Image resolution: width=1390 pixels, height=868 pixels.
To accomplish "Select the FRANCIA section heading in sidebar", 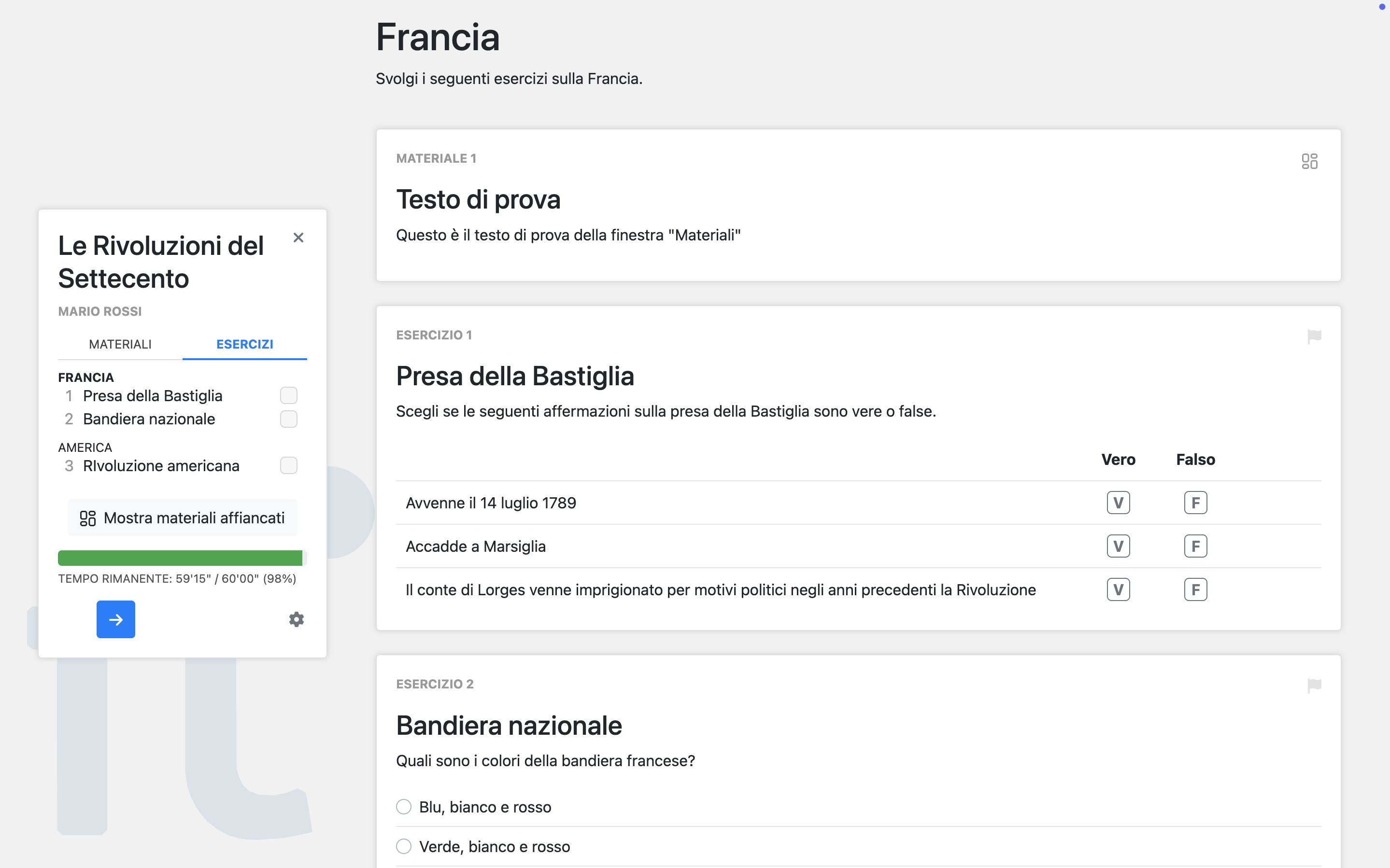I will click(85, 377).
